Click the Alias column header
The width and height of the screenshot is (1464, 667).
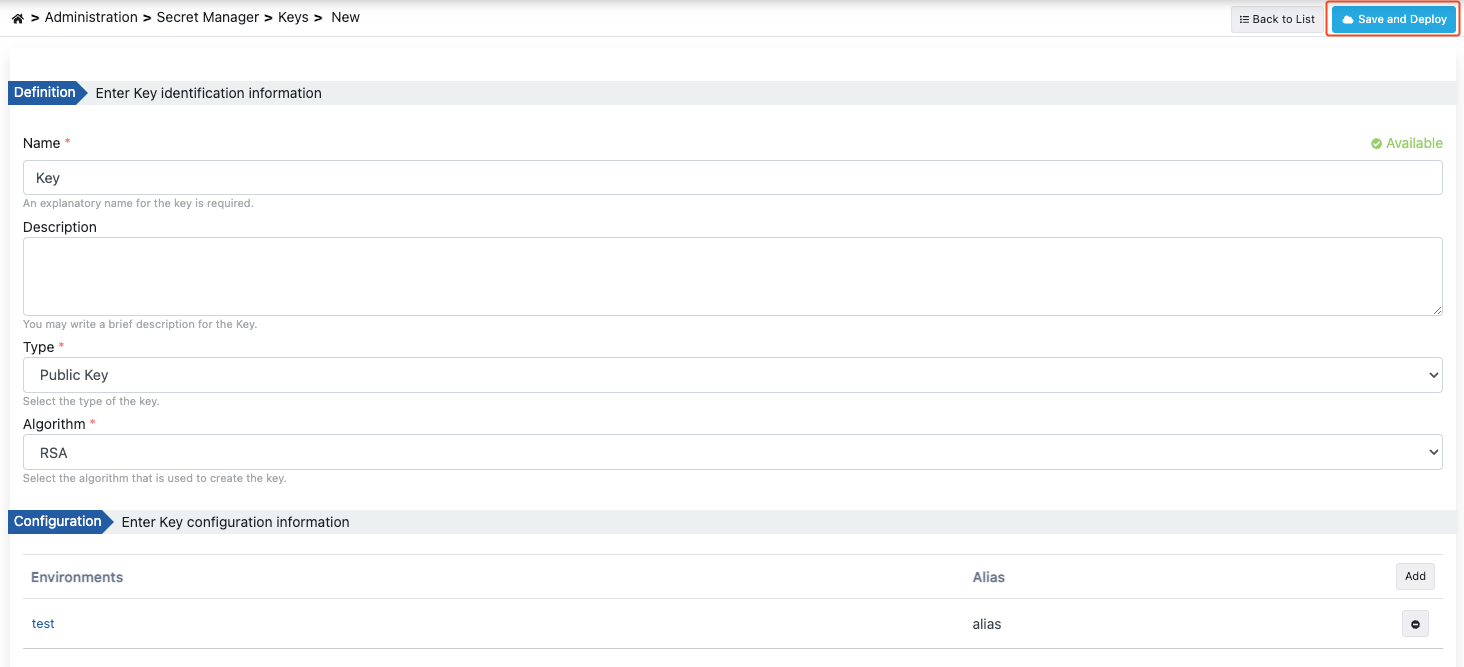pos(988,577)
